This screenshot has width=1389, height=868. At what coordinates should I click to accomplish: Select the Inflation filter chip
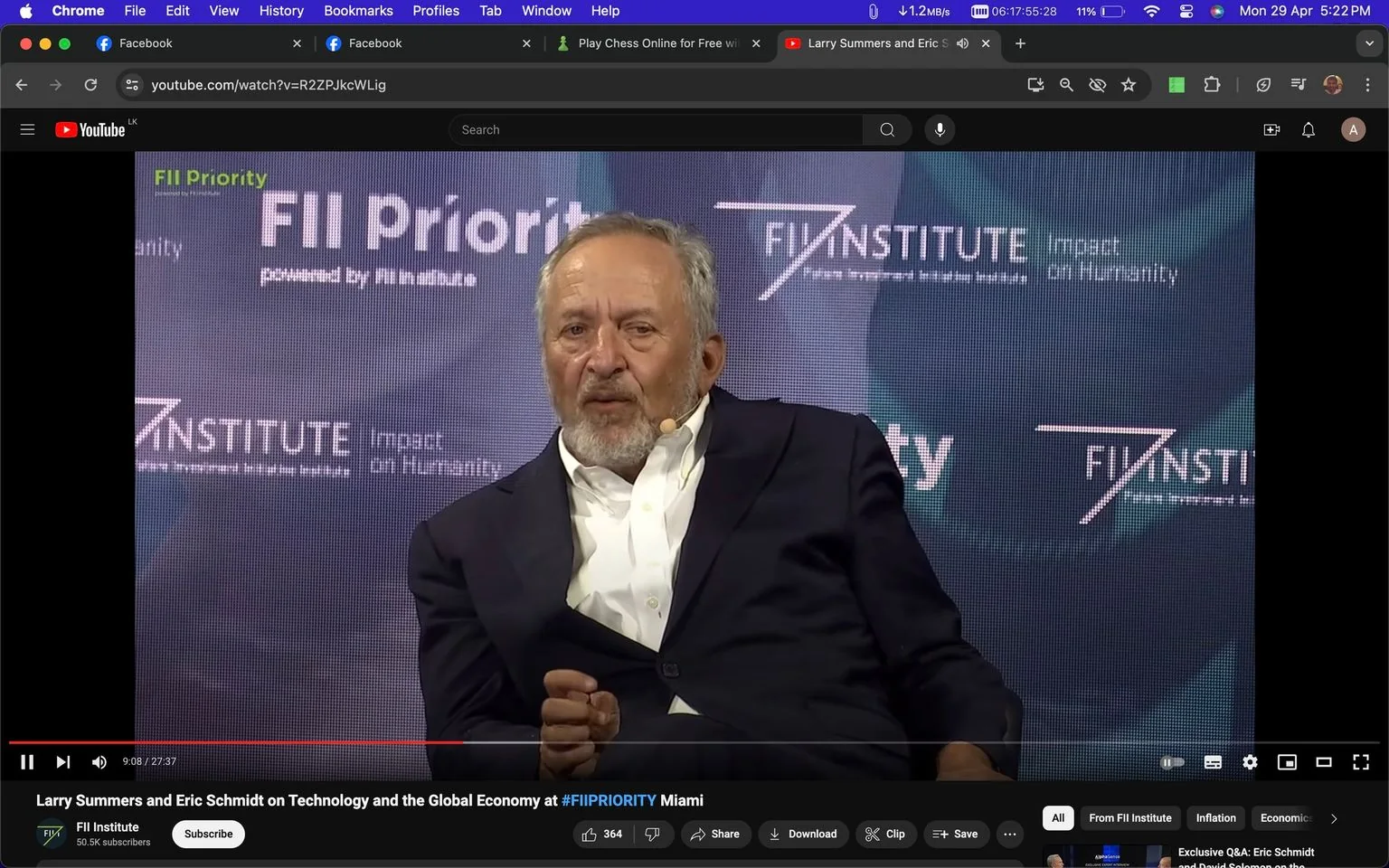pos(1215,817)
